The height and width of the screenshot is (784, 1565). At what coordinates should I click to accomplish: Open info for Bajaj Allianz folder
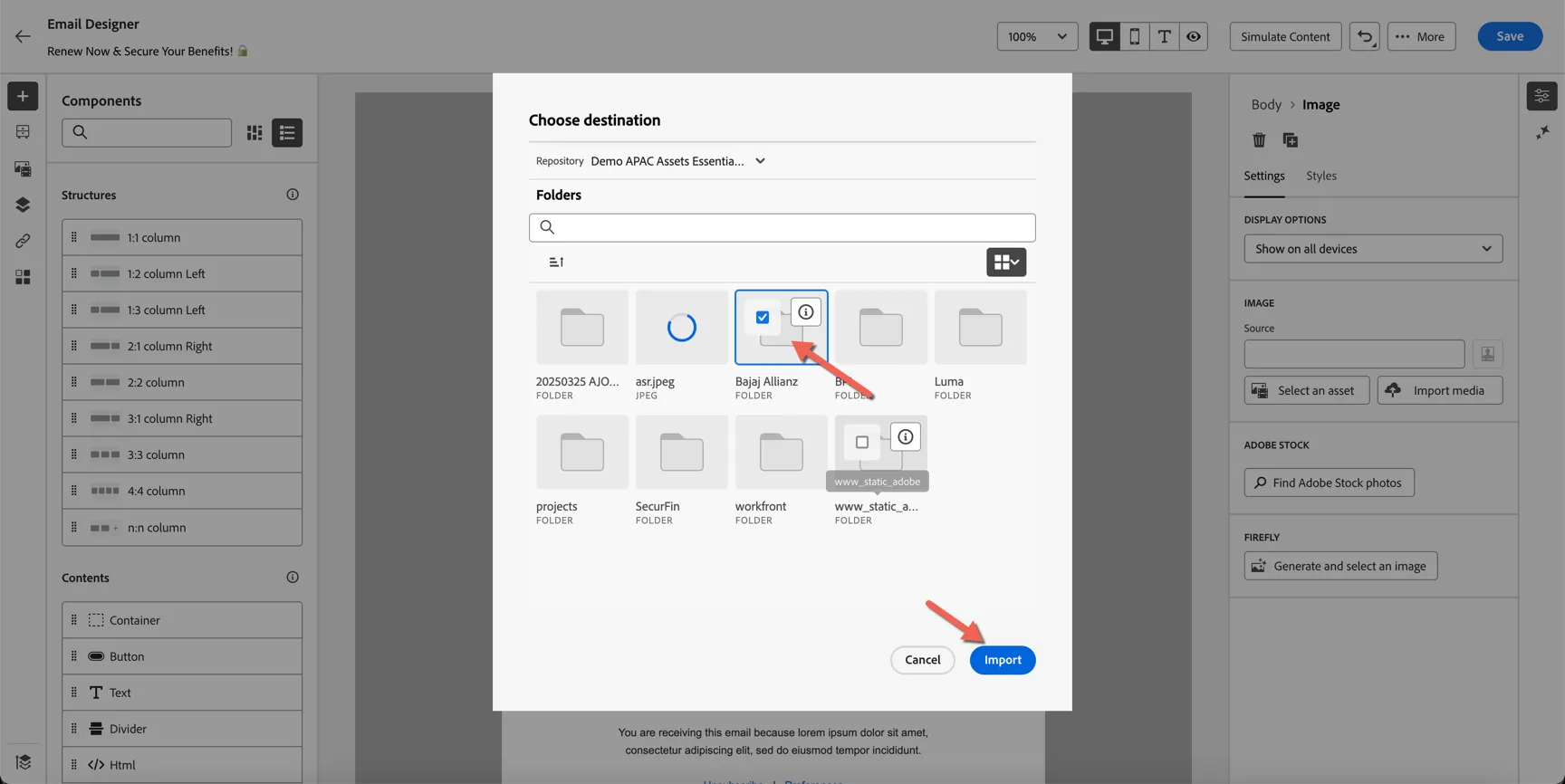[x=805, y=312]
